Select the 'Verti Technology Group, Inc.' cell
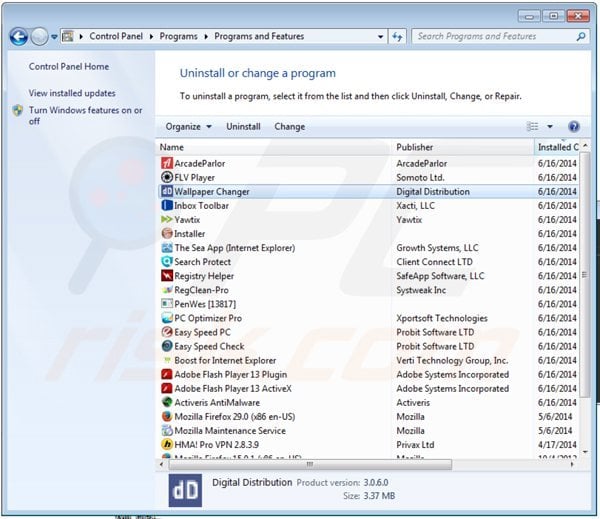This screenshot has height=519, width=600. (x=452, y=361)
